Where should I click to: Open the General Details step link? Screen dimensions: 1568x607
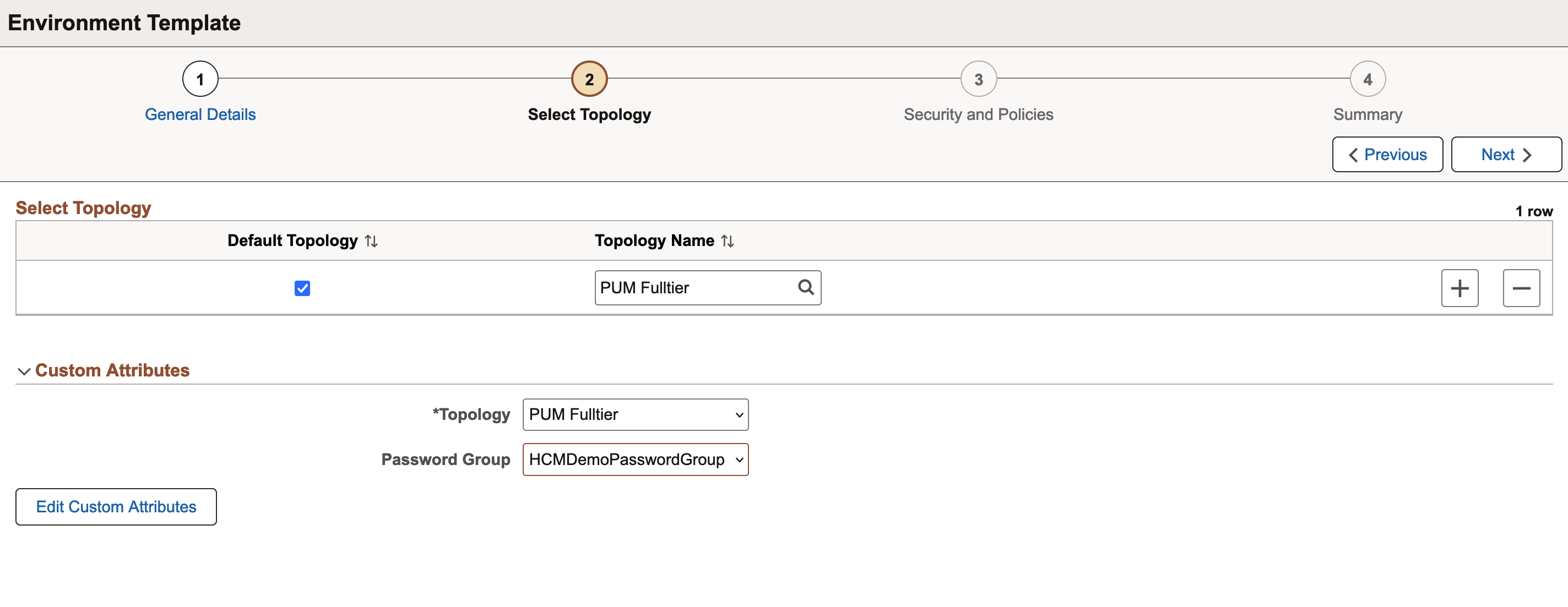[x=200, y=114]
